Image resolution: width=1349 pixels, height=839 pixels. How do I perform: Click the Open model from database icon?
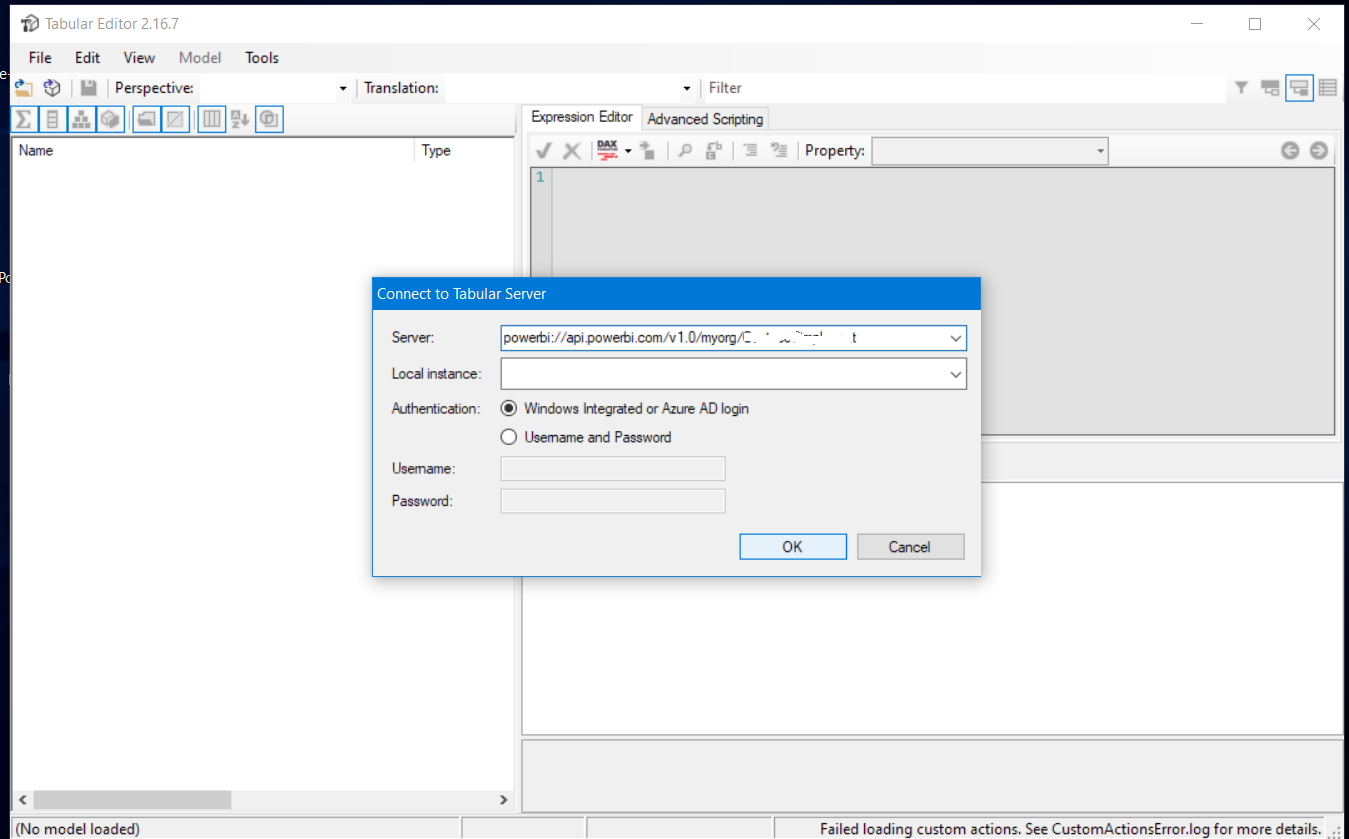click(53, 88)
